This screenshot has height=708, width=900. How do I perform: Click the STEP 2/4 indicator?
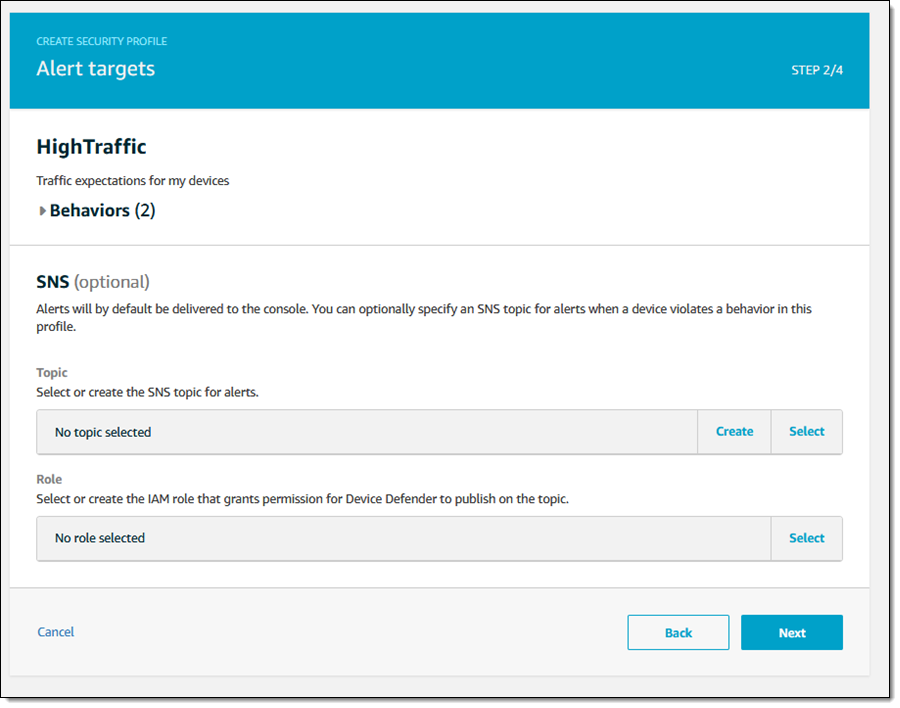(x=817, y=71)
